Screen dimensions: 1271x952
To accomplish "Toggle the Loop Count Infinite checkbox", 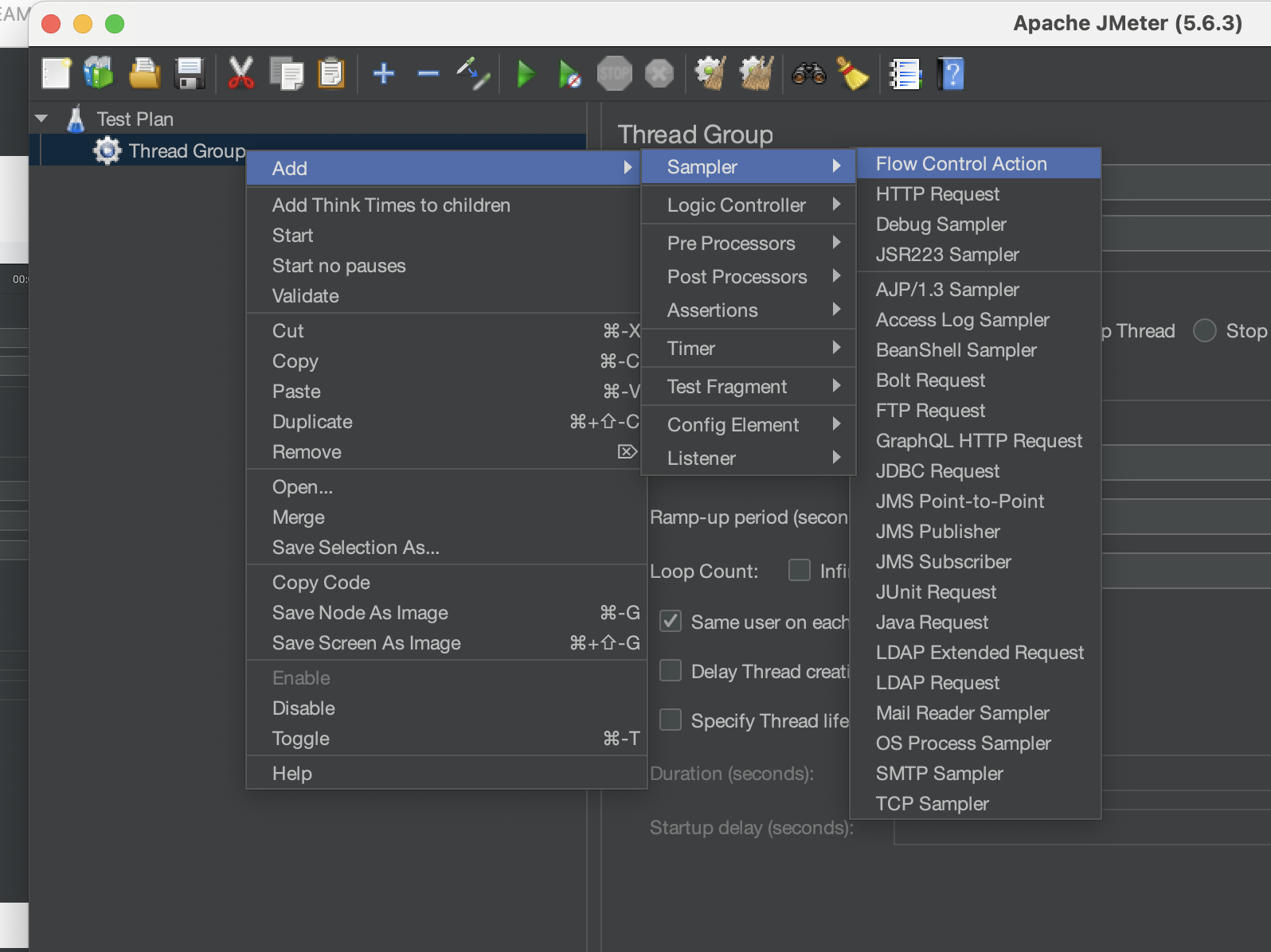I will click(x=800, y=570).
